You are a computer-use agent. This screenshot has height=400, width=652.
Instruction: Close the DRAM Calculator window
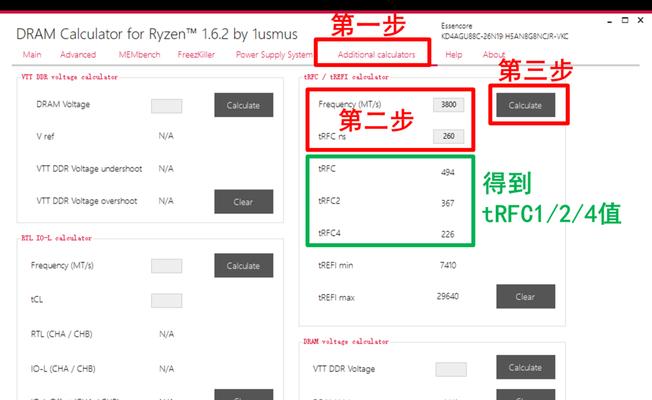(640, 20)
